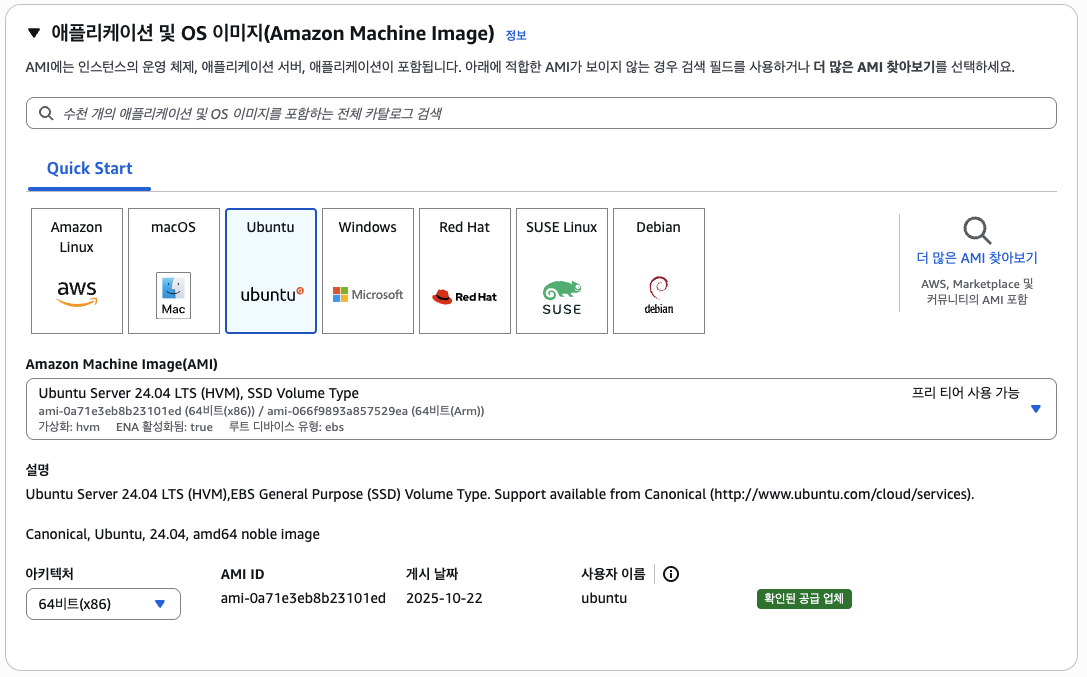Click text Canonical, Ubuntu, 24.04, amd64 noble image
The height and width of the screenshot is (677, 1087).
(173, 534)
